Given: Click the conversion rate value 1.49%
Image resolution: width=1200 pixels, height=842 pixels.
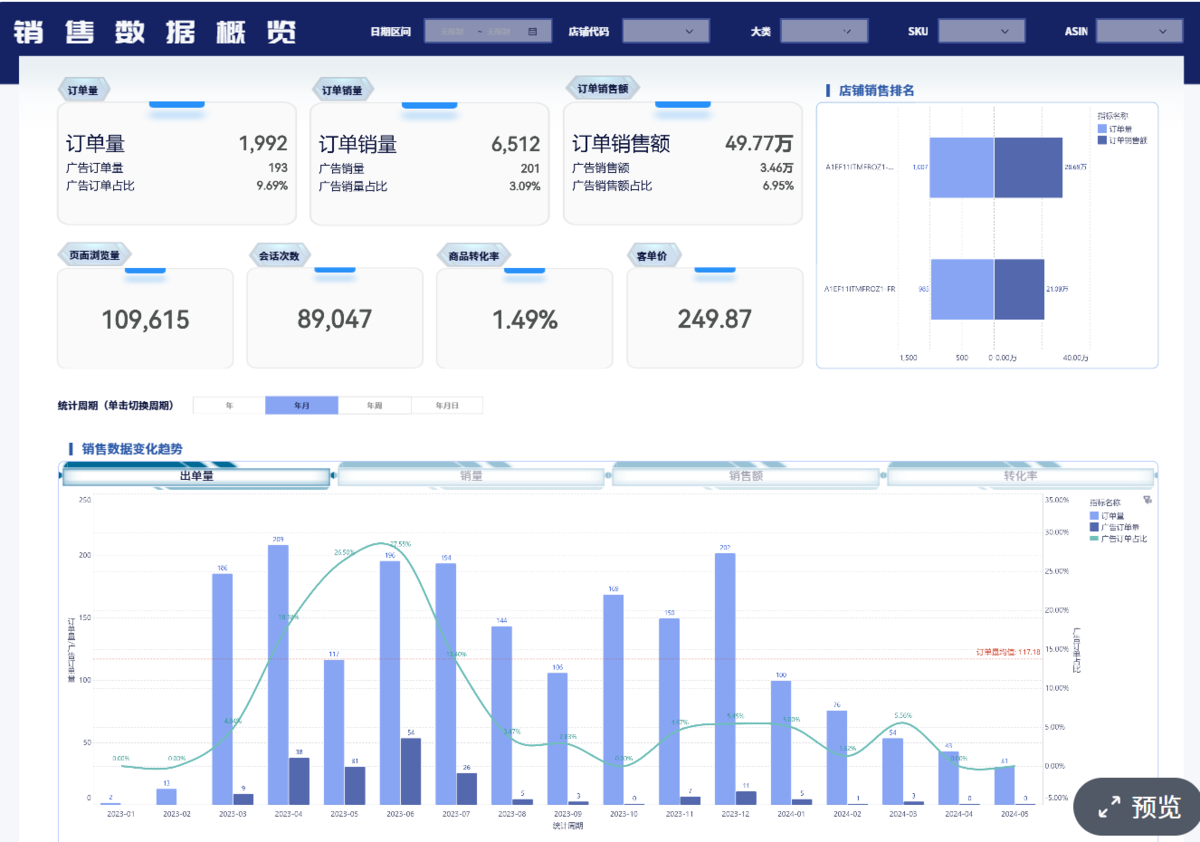Looking at the screenshot, I should (525, 320).
